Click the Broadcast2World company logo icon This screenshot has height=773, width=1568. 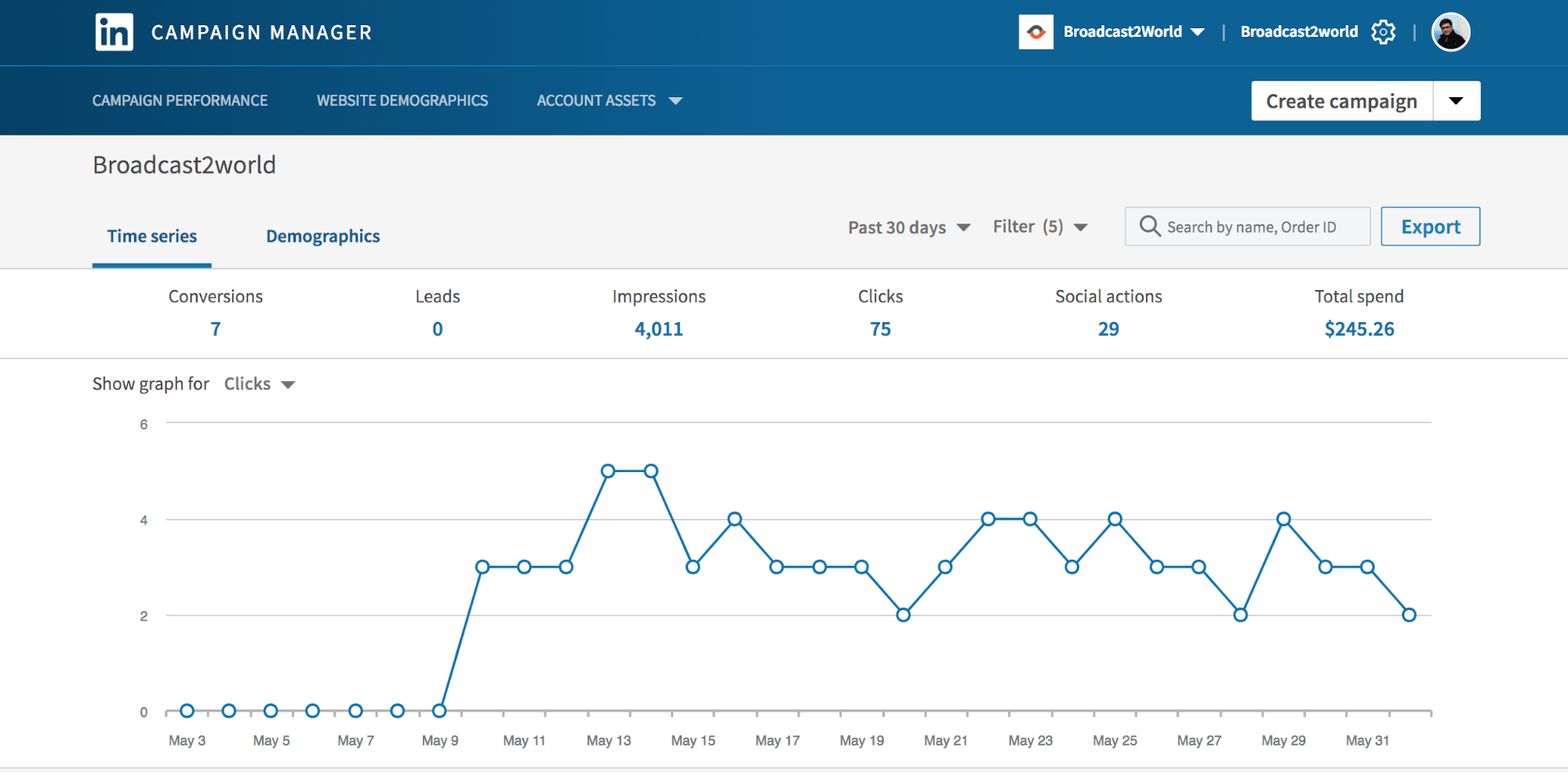[1035, 32]
